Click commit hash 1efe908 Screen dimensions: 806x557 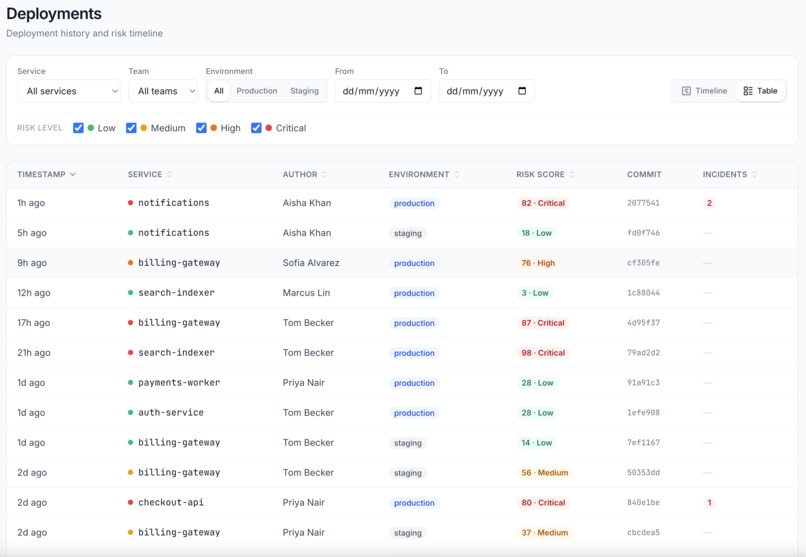[x=643, y=413]
